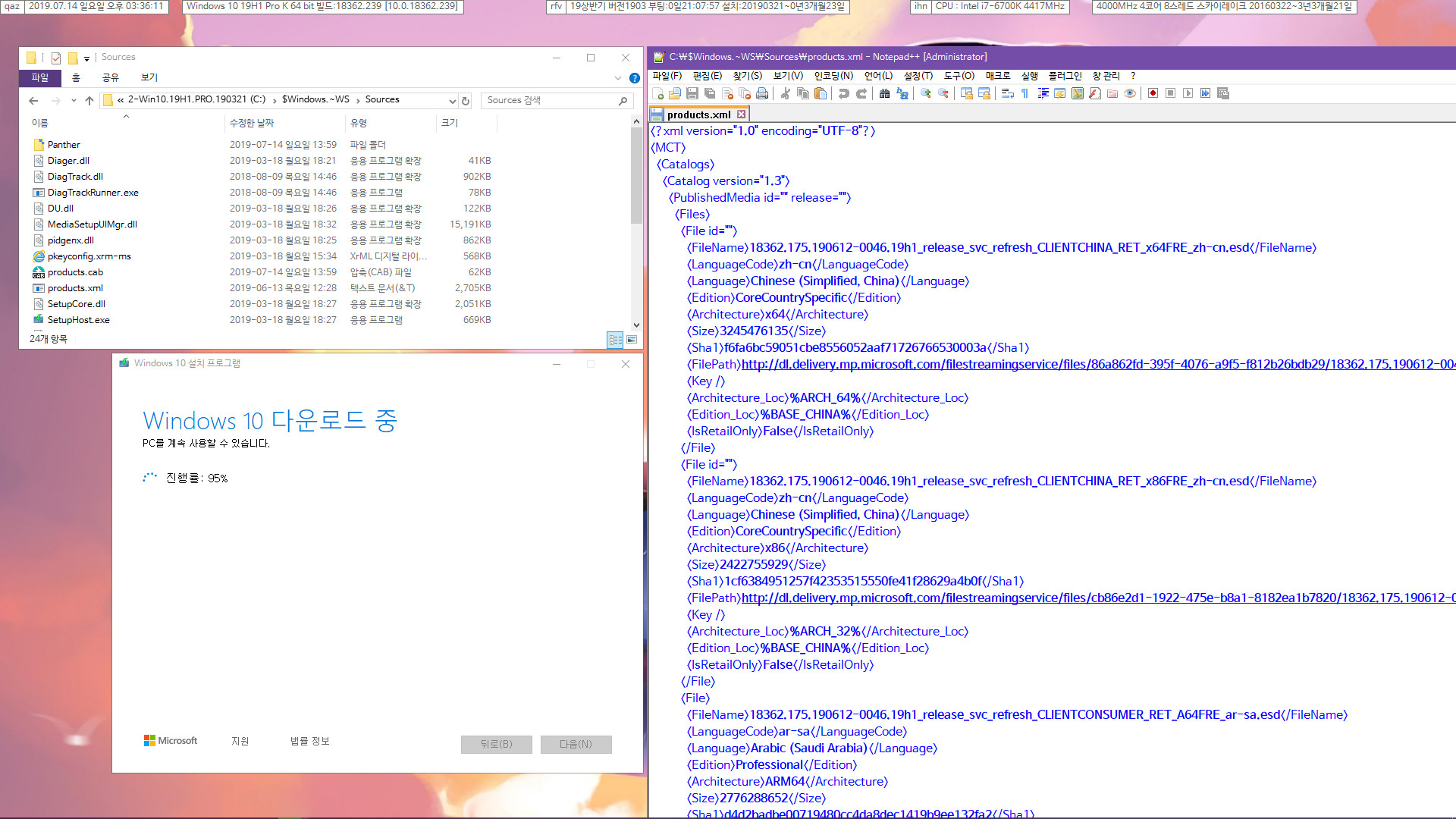
Task: Toggle word wrap in Notepad++ toolbar
Action: click(1008, 93)
